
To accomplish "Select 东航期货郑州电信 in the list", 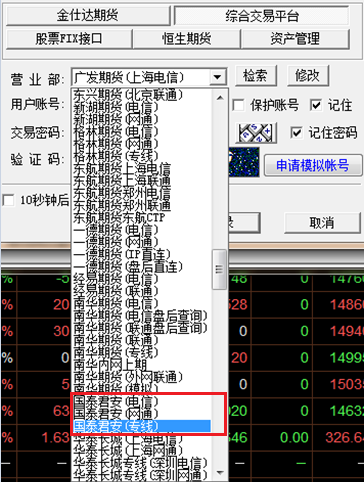I will pos(142,193).
